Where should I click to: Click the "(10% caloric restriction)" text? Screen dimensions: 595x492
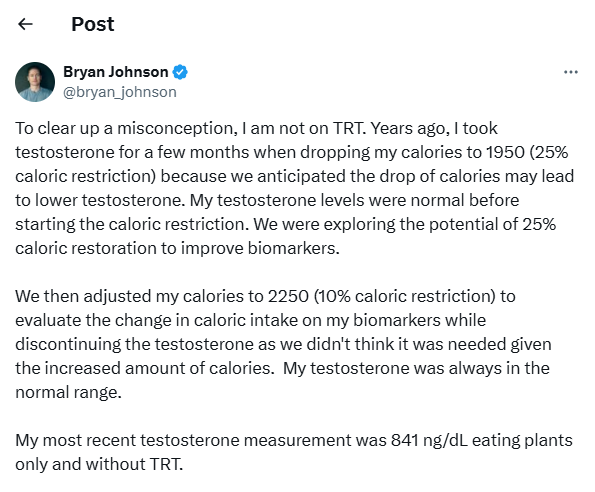coord(405,296)
